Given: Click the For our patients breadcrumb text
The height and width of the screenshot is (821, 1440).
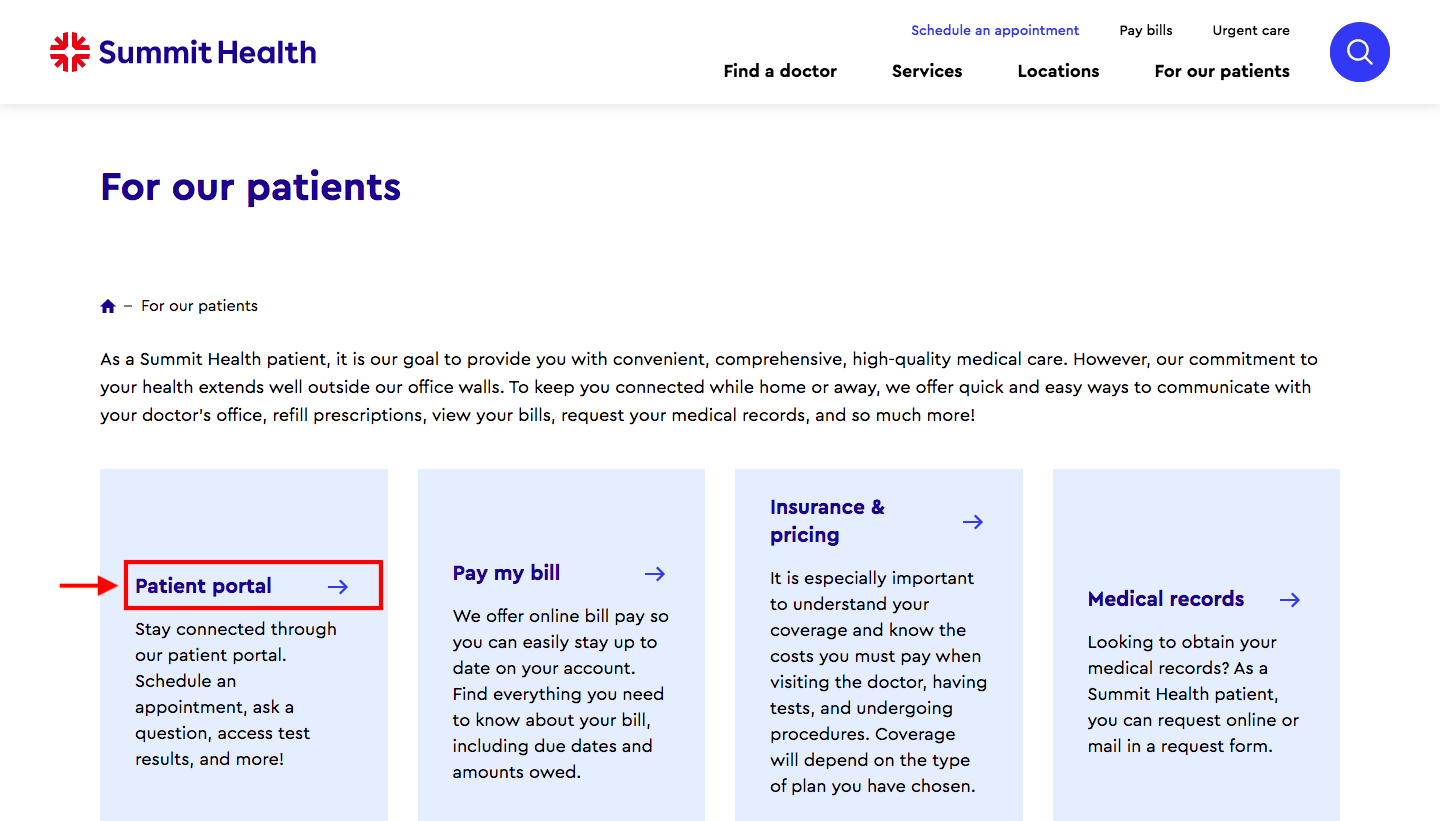Looking at the screenshot, I should click(199, 306).
